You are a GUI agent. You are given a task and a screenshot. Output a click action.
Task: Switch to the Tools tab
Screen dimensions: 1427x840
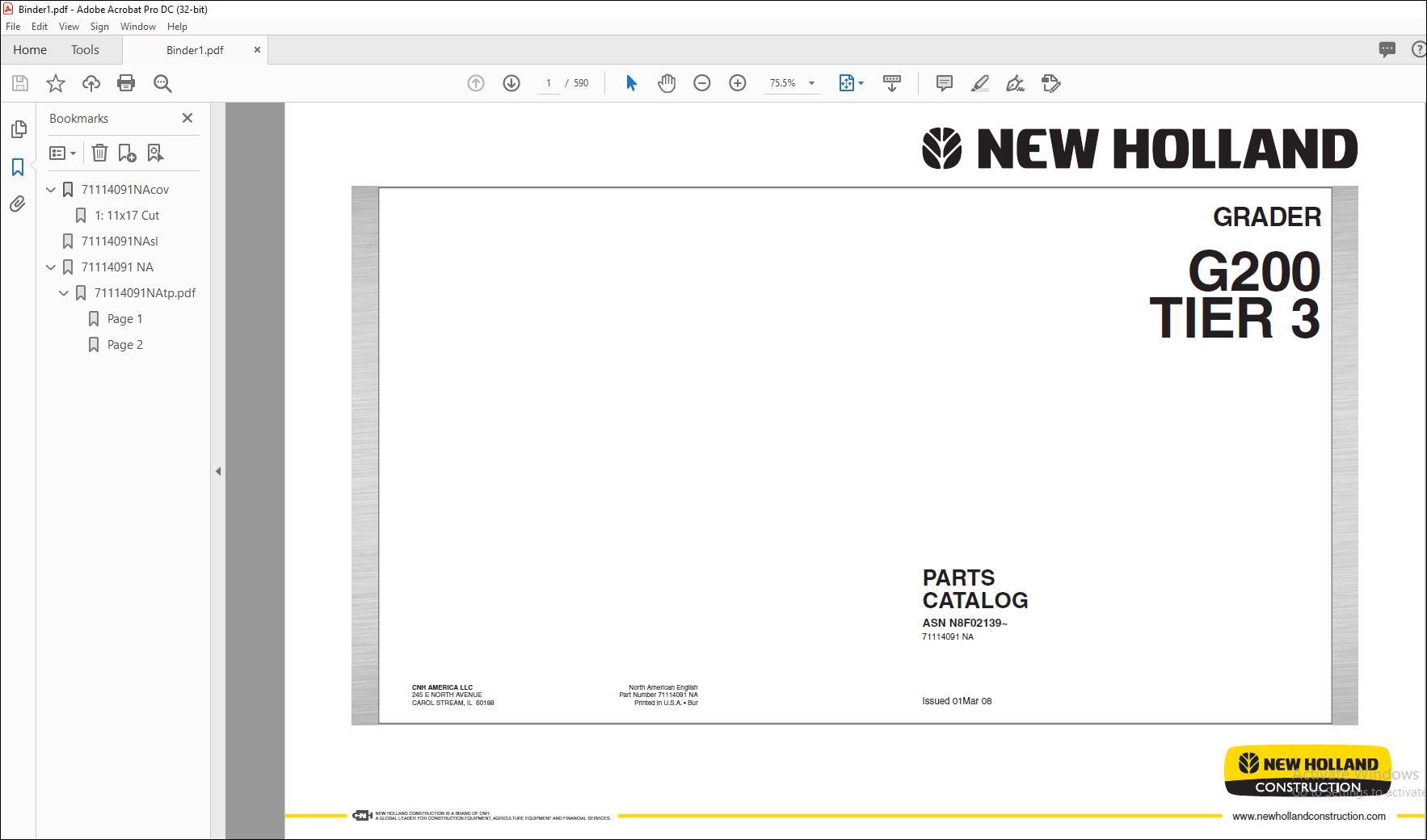85,50
